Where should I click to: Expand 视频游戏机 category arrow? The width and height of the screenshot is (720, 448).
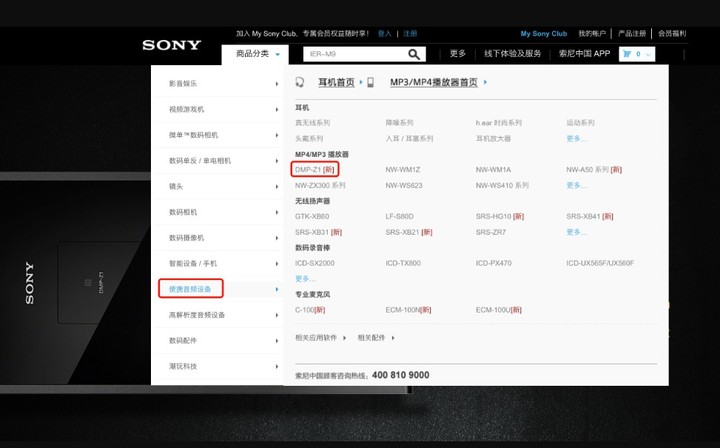click(277, 109)
